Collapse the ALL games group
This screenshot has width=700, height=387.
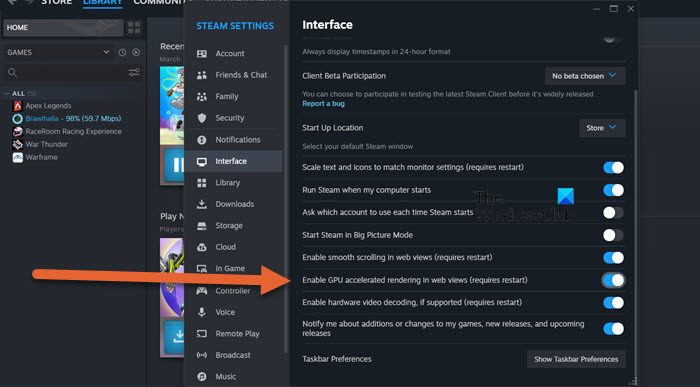pos(7,93)
